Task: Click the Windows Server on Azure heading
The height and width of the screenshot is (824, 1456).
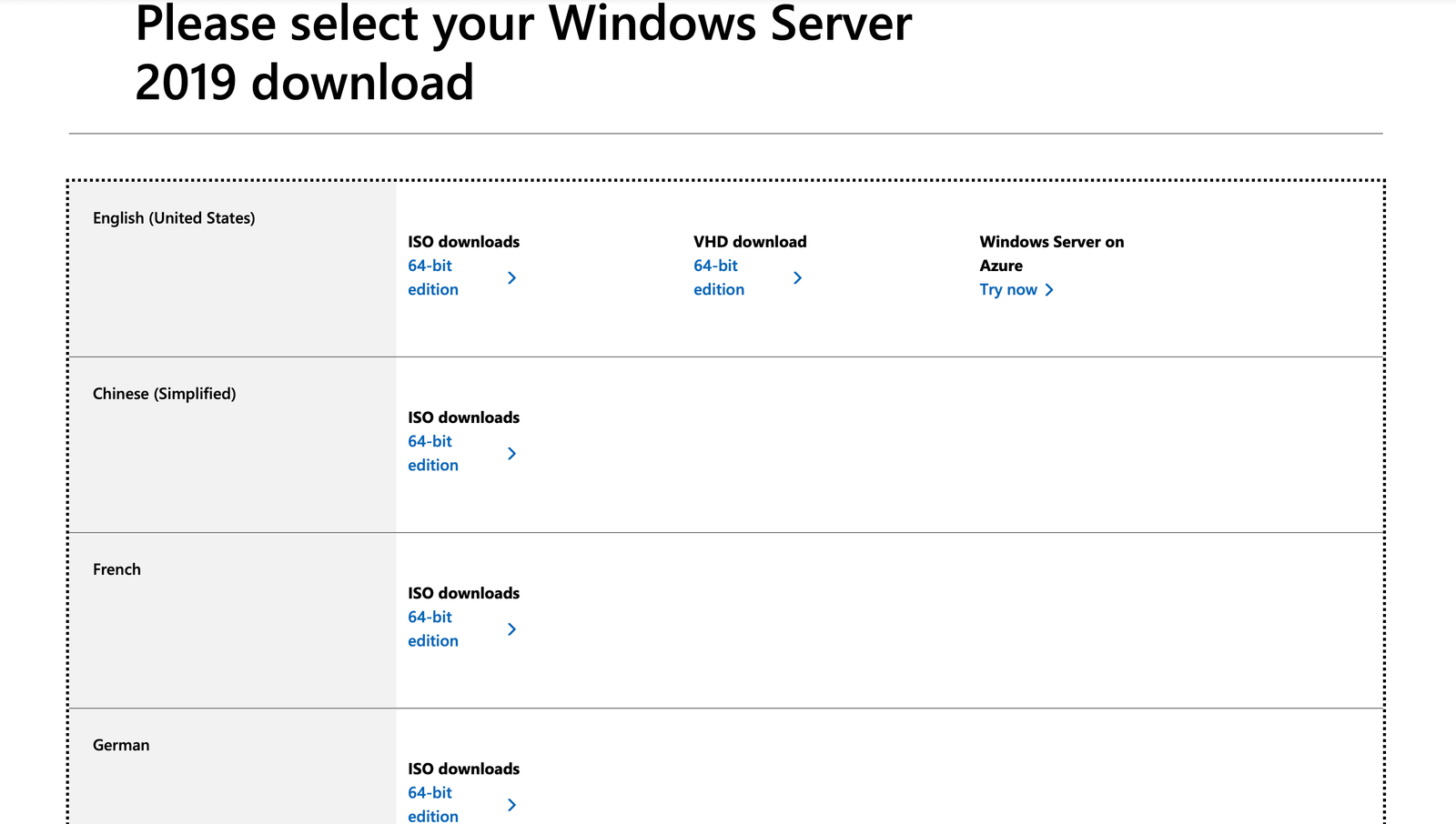Action: pos(1051,253)
